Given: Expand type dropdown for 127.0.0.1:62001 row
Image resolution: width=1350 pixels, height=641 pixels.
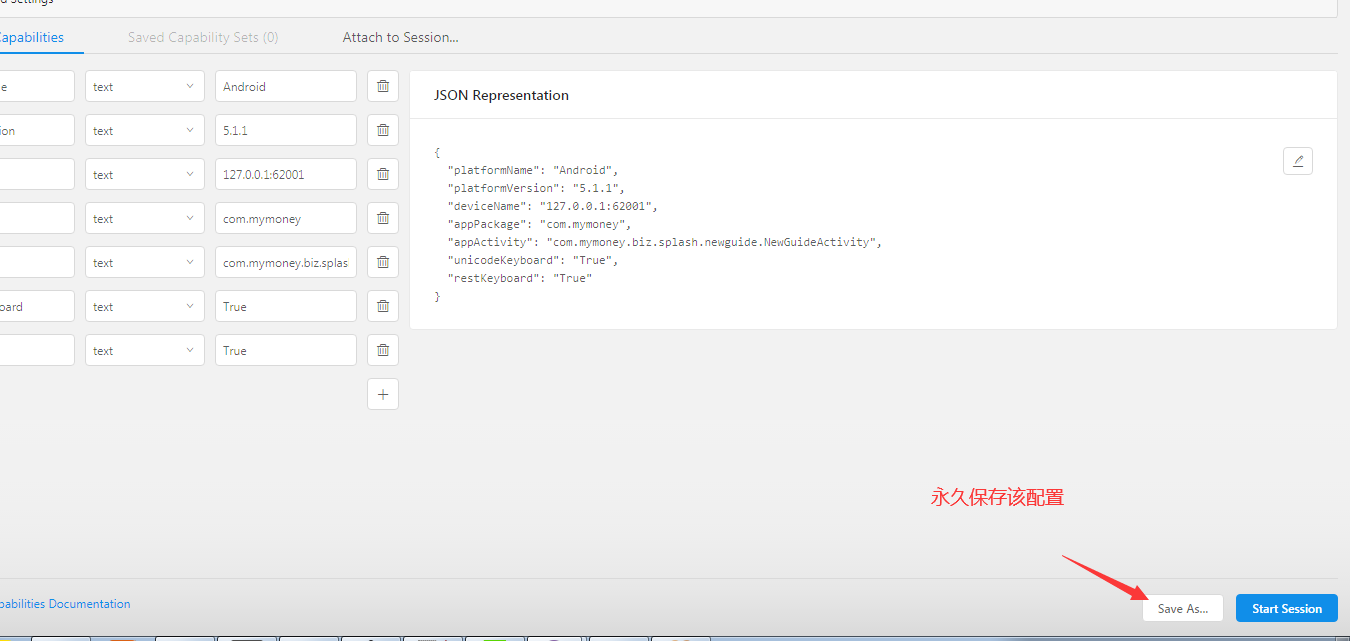Looking at the screenshot, I should [145, 174].
